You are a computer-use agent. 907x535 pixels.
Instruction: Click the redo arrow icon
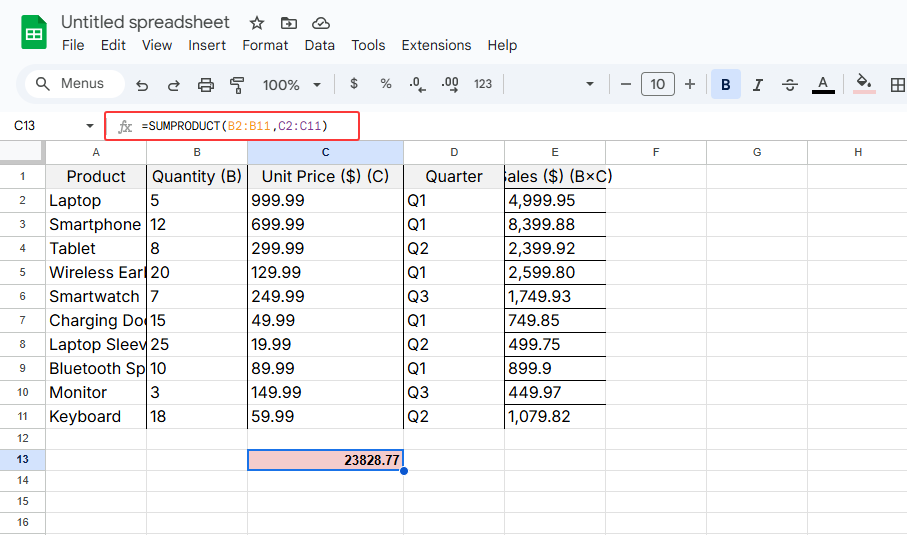point(174,85)
